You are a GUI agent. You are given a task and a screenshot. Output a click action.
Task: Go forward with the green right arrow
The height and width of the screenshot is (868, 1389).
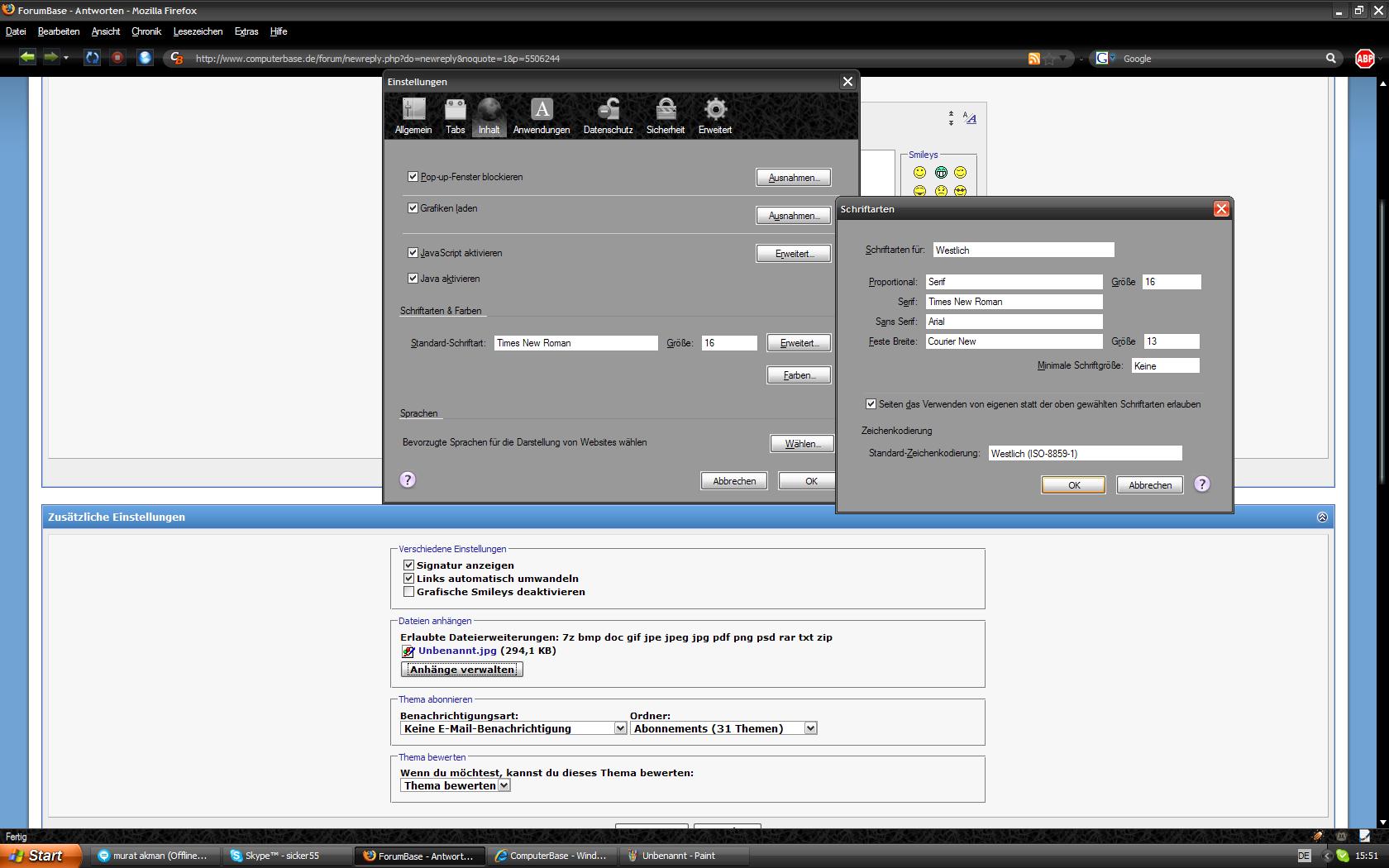(51, 58)
